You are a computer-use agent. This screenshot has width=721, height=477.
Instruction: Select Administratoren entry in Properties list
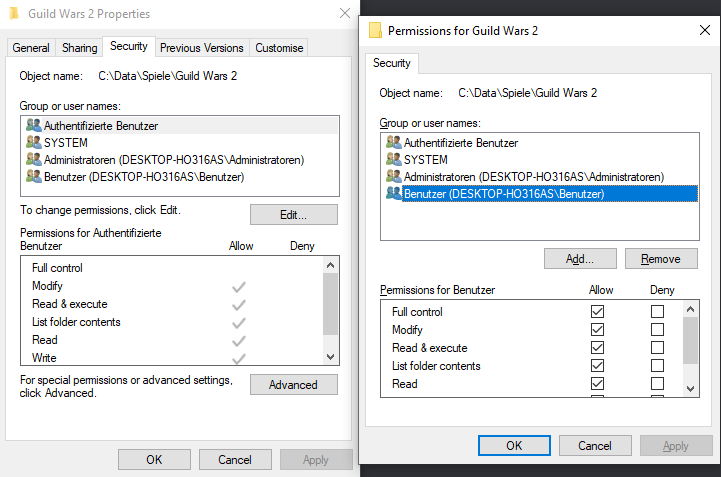coord(180,159)
